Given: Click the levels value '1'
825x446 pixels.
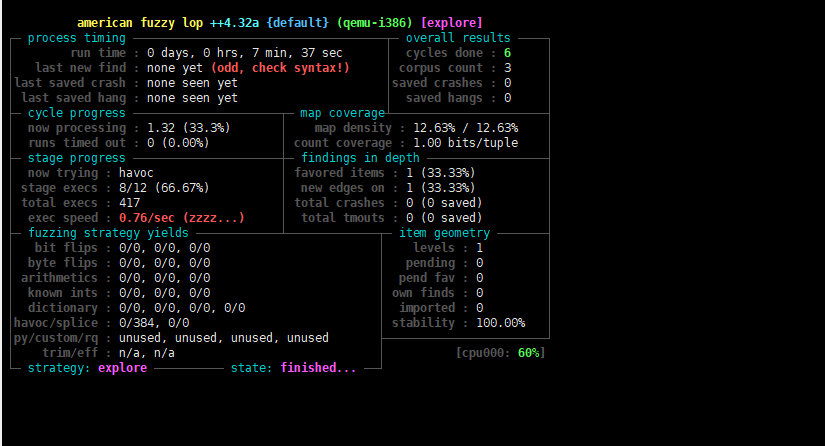Looking at the screenshot, I should (x=479, y=248).
